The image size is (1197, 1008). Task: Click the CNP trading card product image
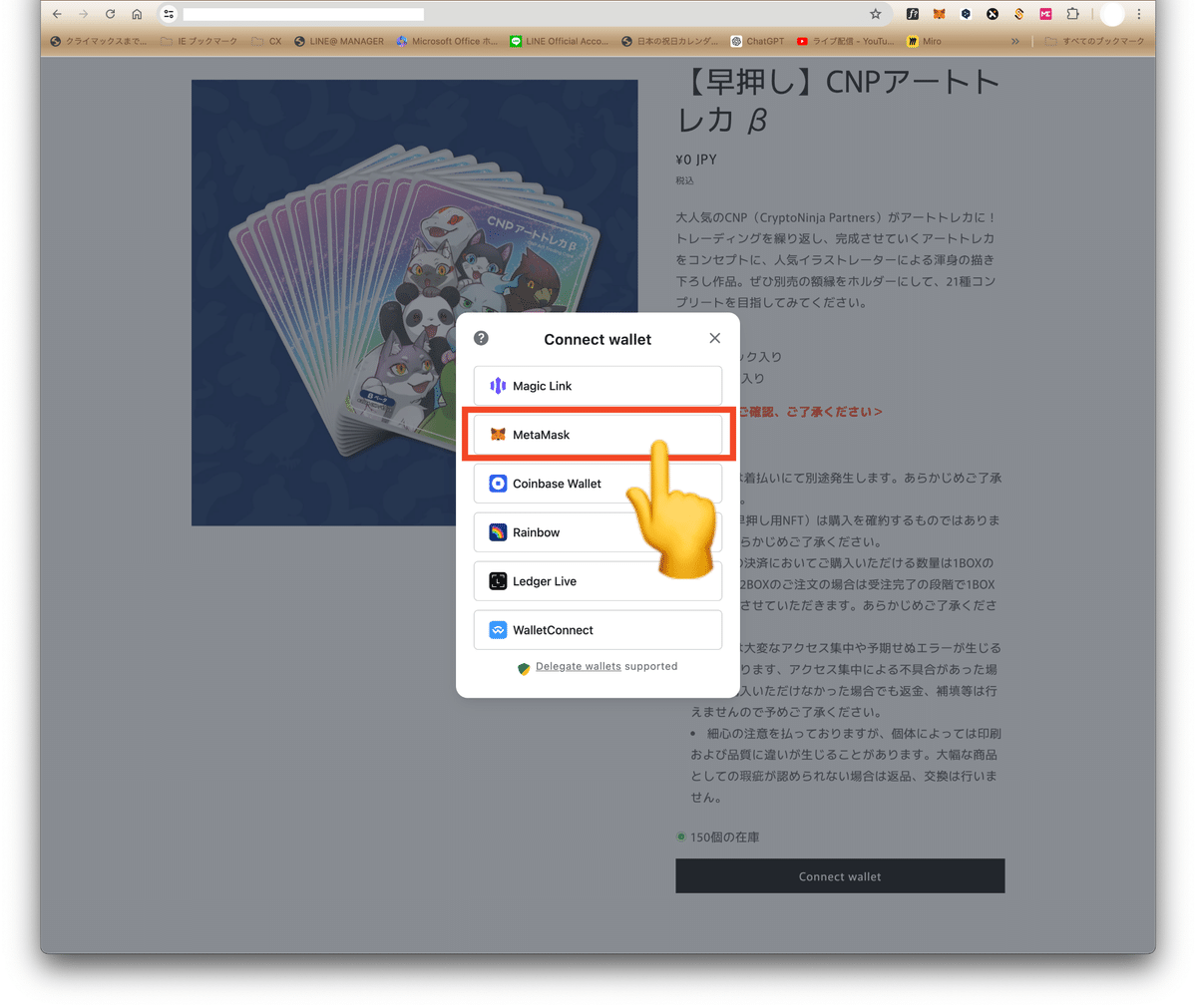(415, 302)
